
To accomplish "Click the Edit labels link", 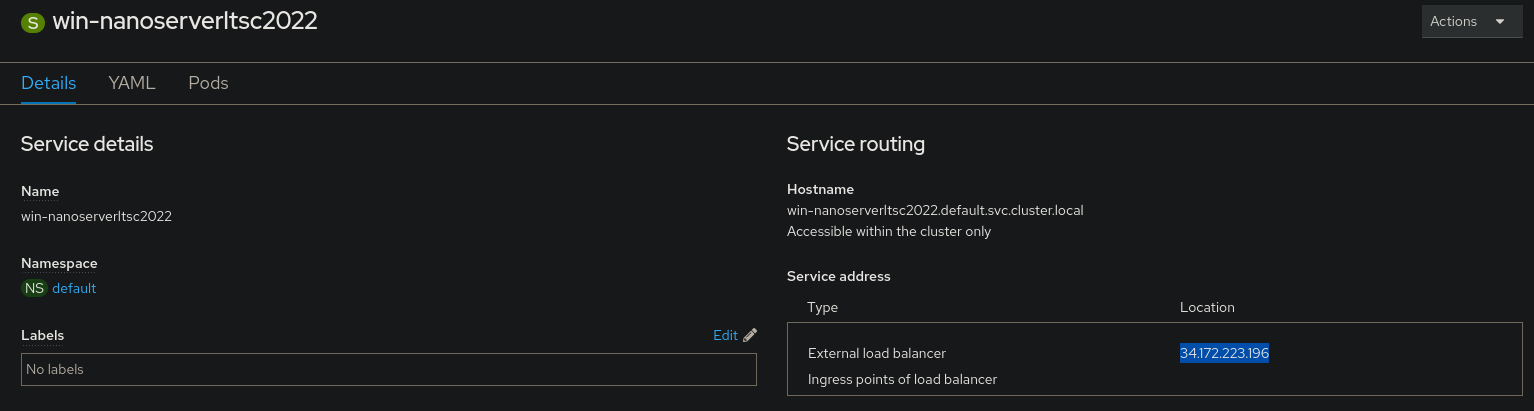I will click(725, 335).
